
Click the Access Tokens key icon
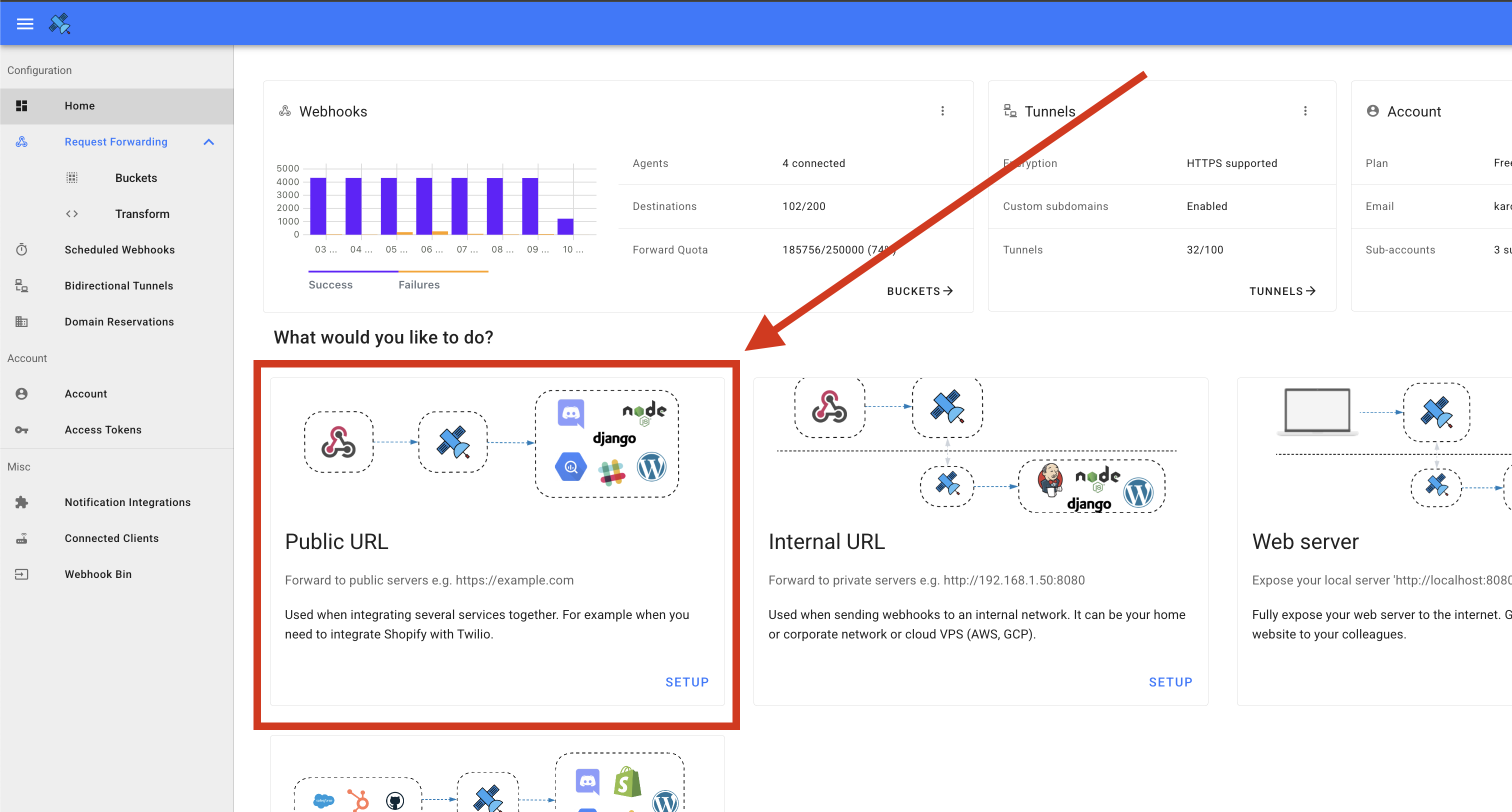tap(21, 429)
